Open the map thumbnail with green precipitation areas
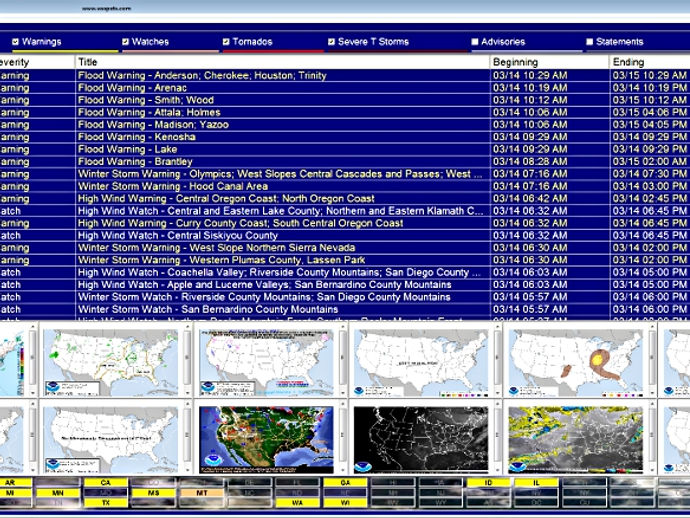This screenshot has height=518, width=690. point(110,362)
